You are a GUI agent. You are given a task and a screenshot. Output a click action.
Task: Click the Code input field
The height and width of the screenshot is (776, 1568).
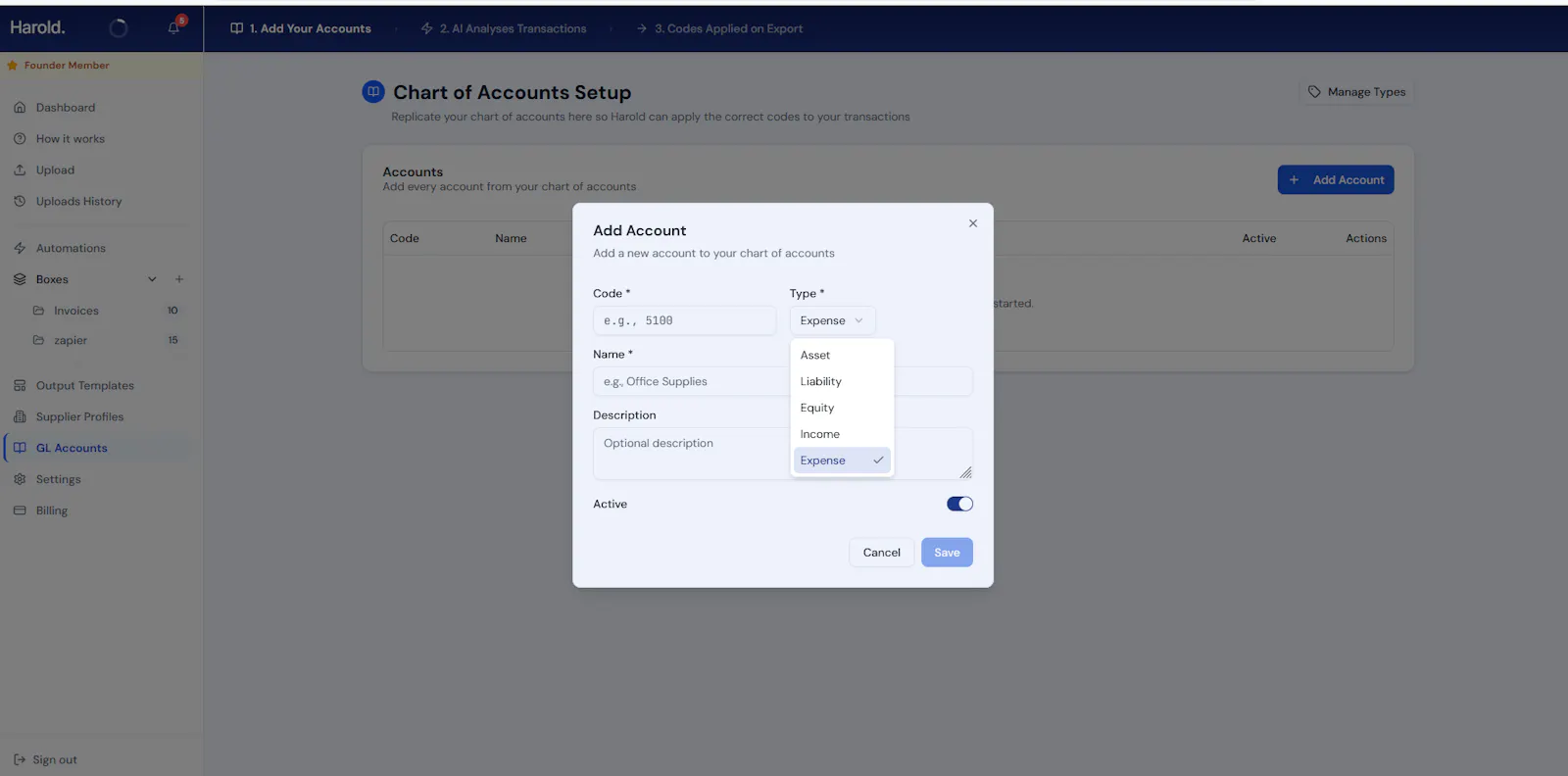point(684,320)
